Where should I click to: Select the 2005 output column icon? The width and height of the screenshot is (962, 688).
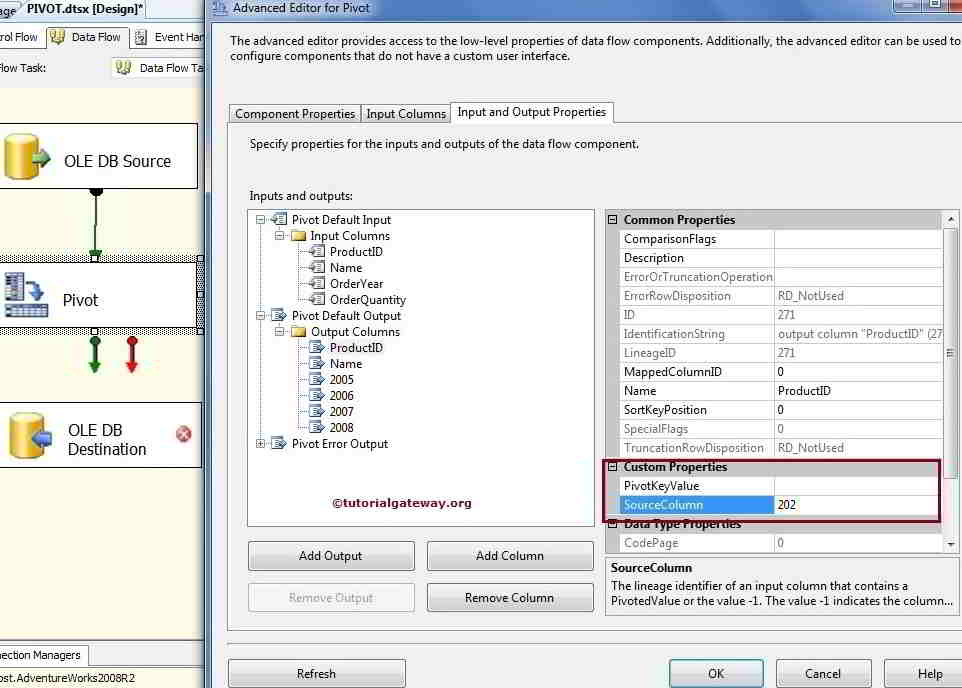(317, 379)
